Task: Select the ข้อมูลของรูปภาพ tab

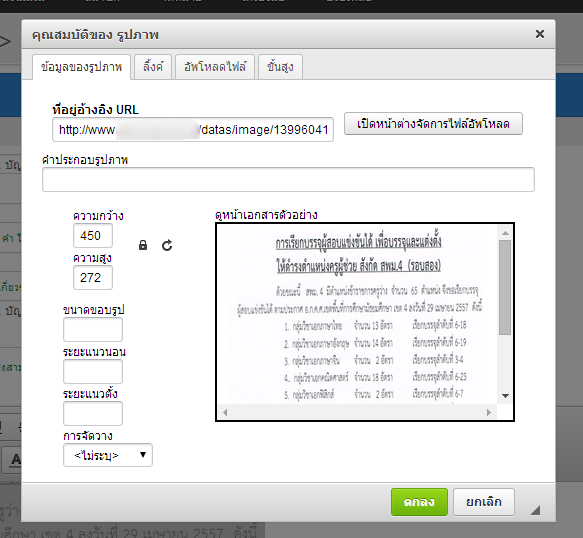Action: tap(81, 67)
